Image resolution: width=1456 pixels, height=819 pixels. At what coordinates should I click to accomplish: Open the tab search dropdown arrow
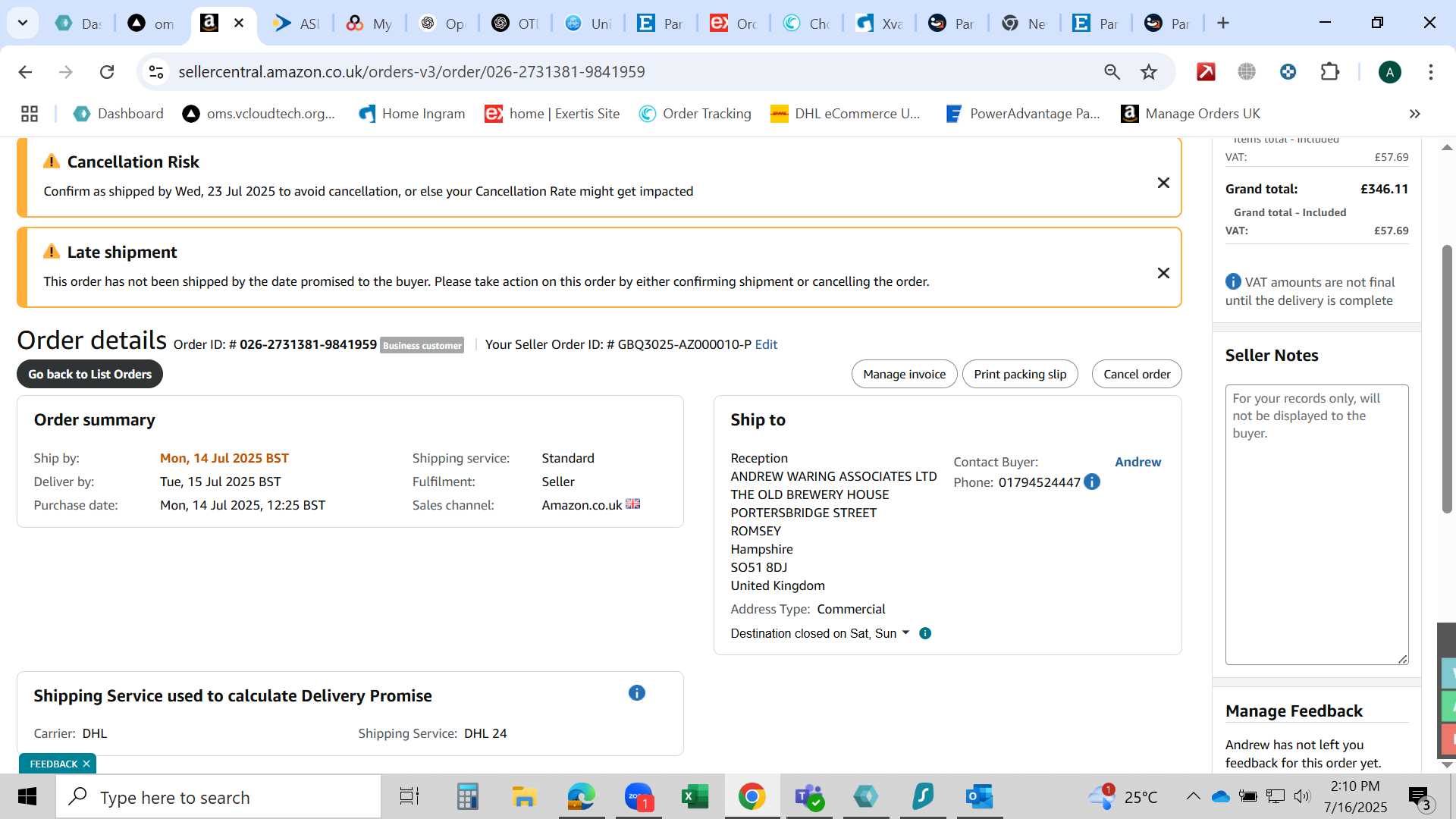tap(23, 23)
